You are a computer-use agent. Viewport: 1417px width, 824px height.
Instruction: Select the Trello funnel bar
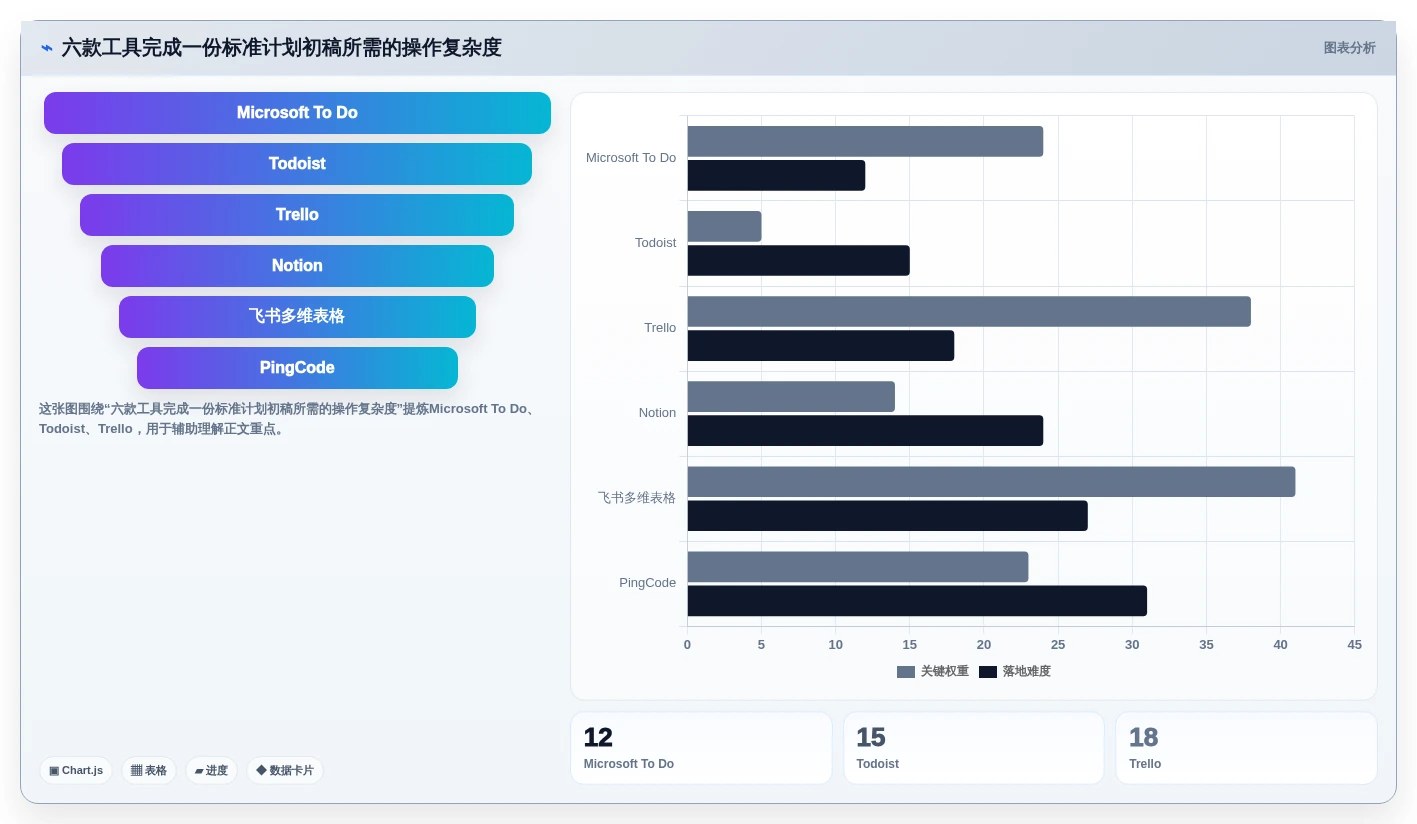pyautogui.click(x=297, y=215)
